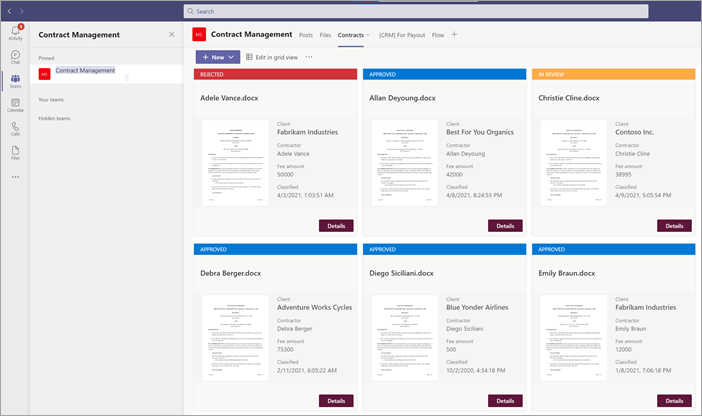Select the Contracts tab
702x416 pixels.
coord(351,35)
